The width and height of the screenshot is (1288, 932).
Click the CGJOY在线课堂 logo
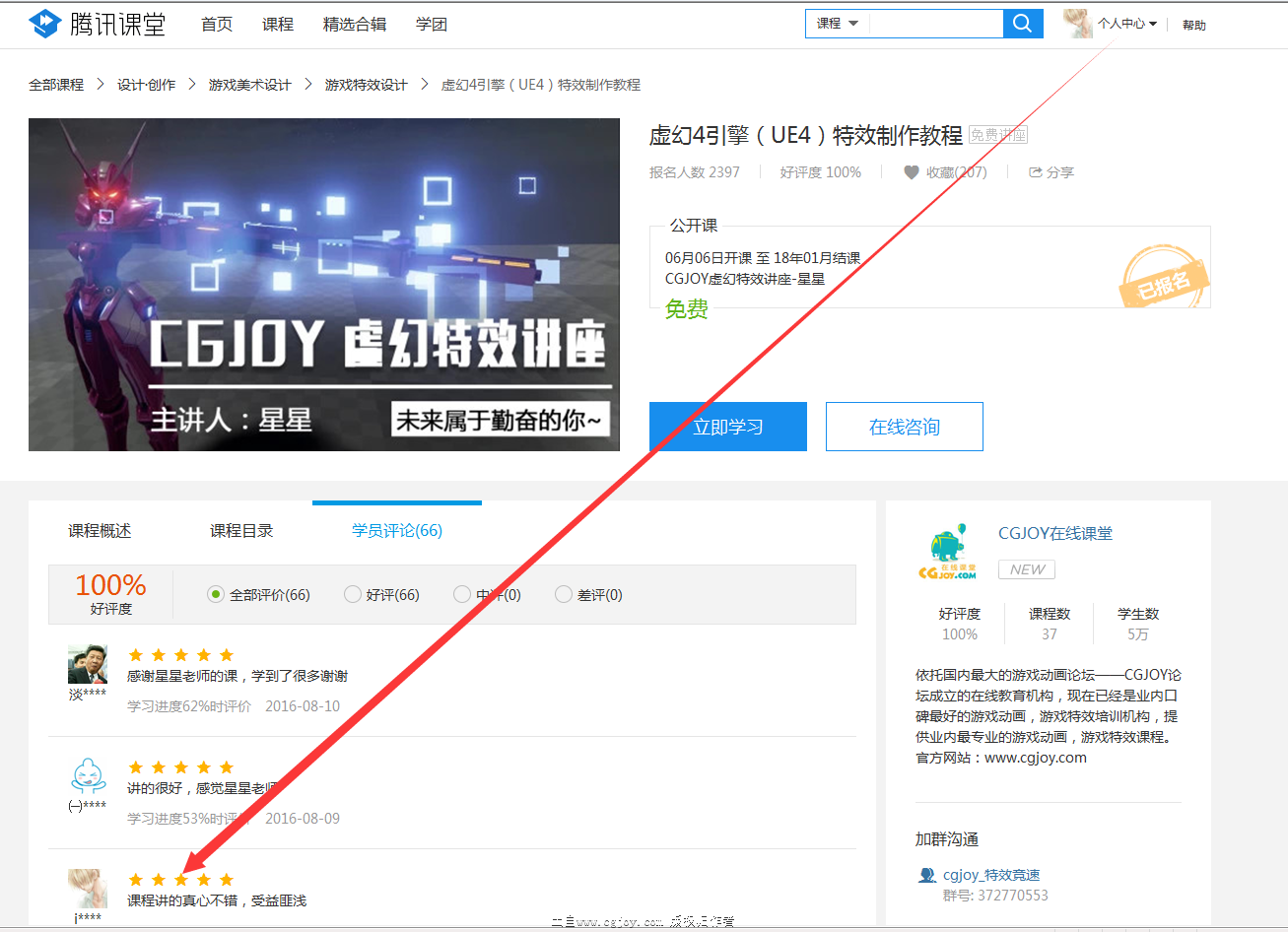[x=947, y=550]
